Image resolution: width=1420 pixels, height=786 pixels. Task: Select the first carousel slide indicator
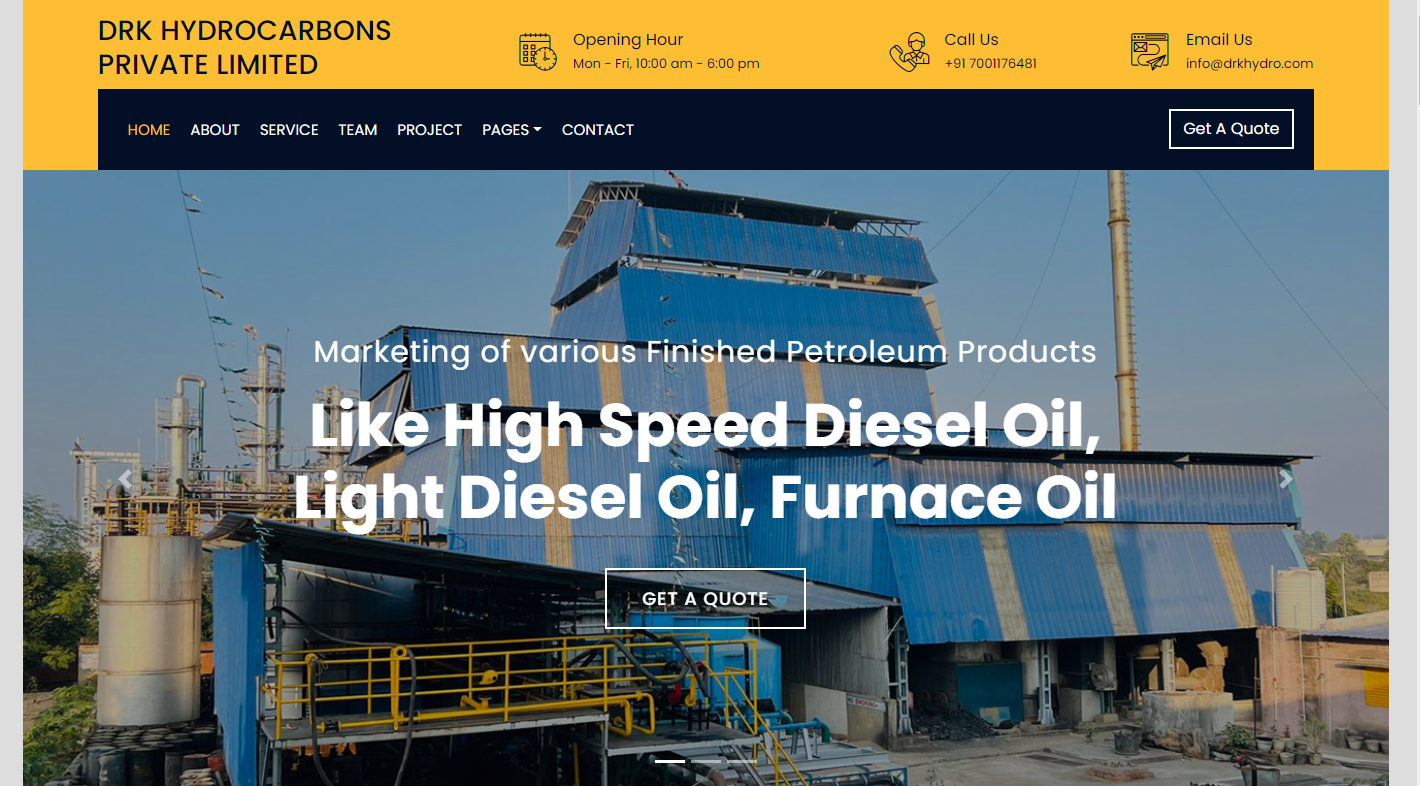point(670,761)
